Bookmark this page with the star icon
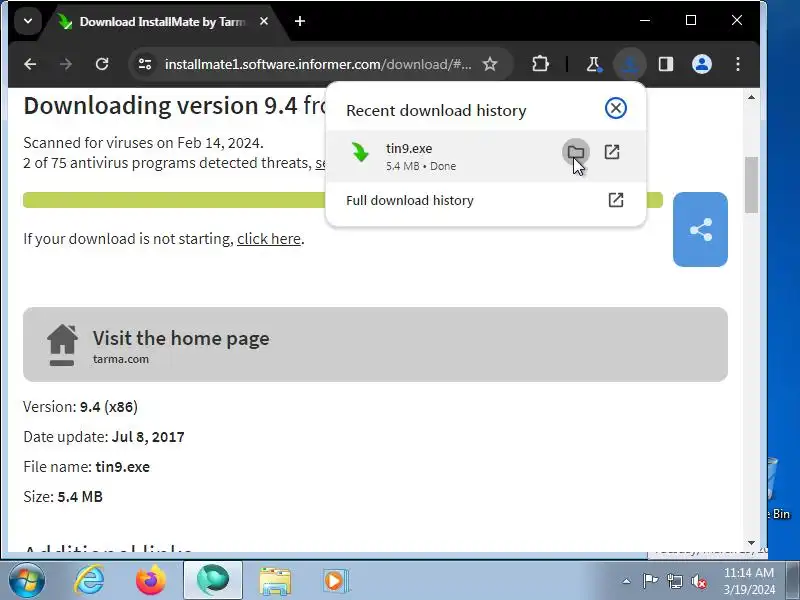 pyautogui.click(x=490, y=64)
